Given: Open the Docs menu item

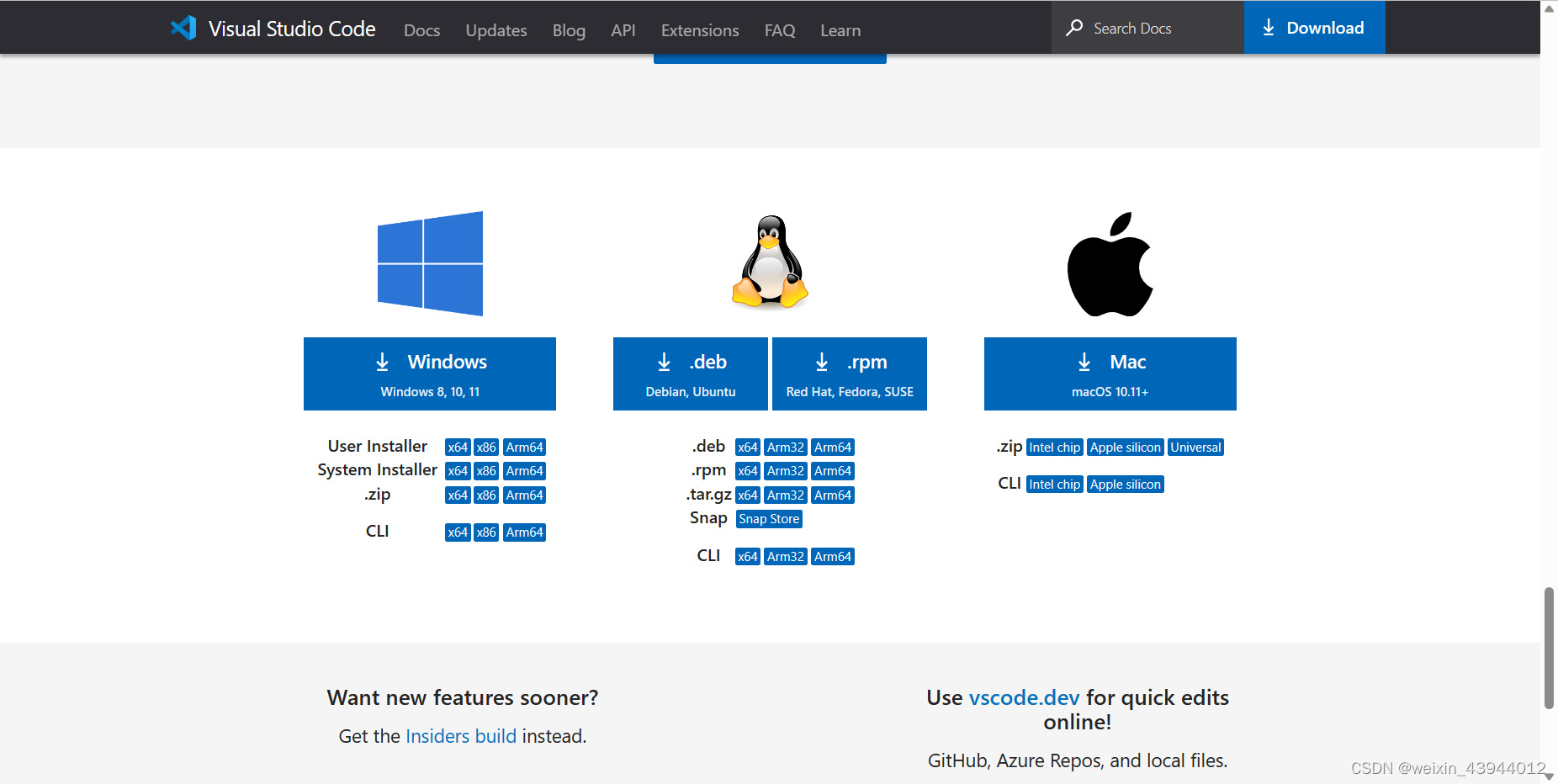Looking at the screenshot, I should click(x=421, y=30).
